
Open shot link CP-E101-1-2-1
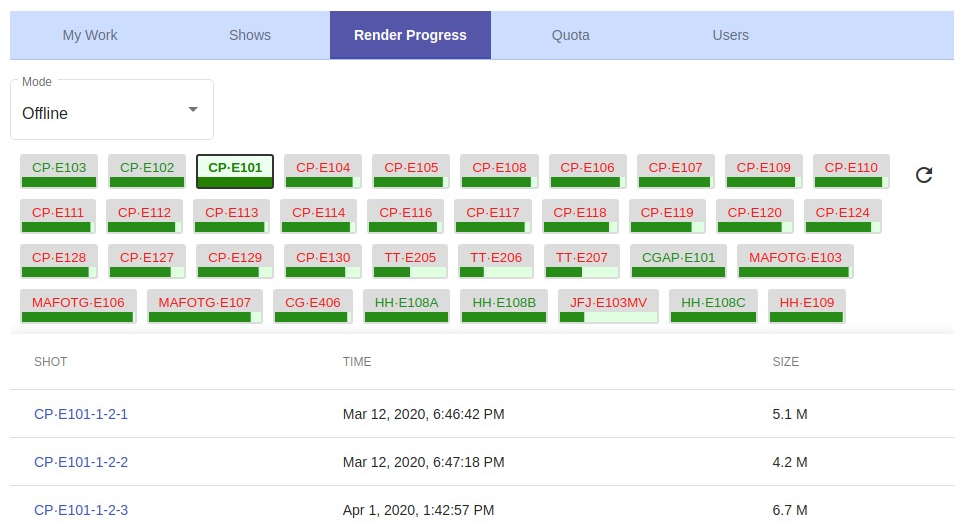click(x=81, y=414)
